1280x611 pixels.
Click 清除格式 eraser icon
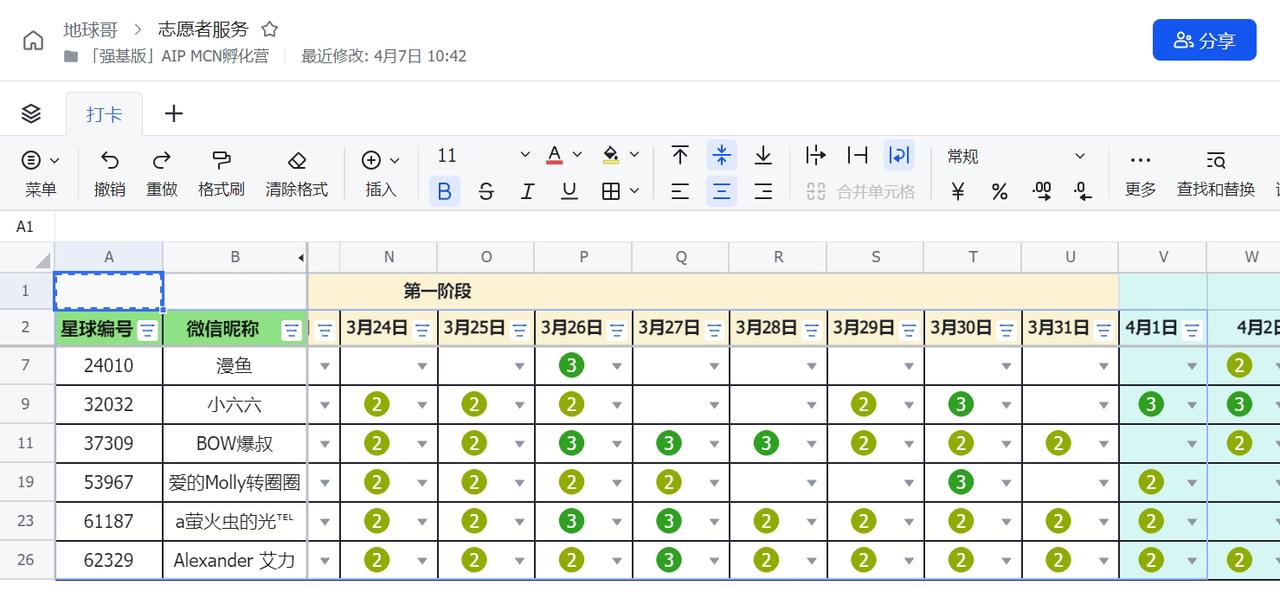pos(296,159)
